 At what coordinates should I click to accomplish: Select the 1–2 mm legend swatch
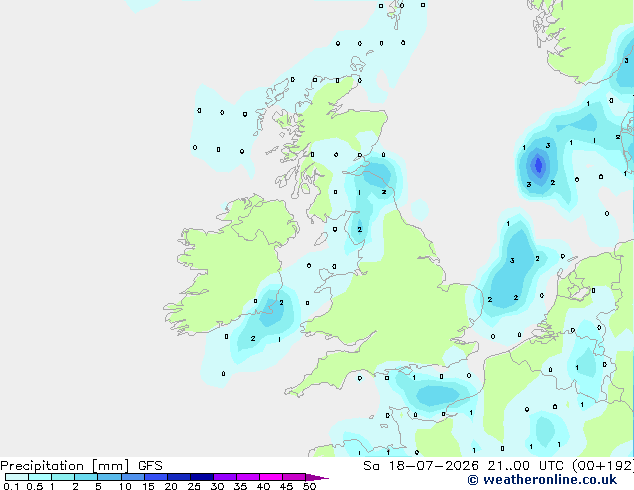(x=63, y=477)
